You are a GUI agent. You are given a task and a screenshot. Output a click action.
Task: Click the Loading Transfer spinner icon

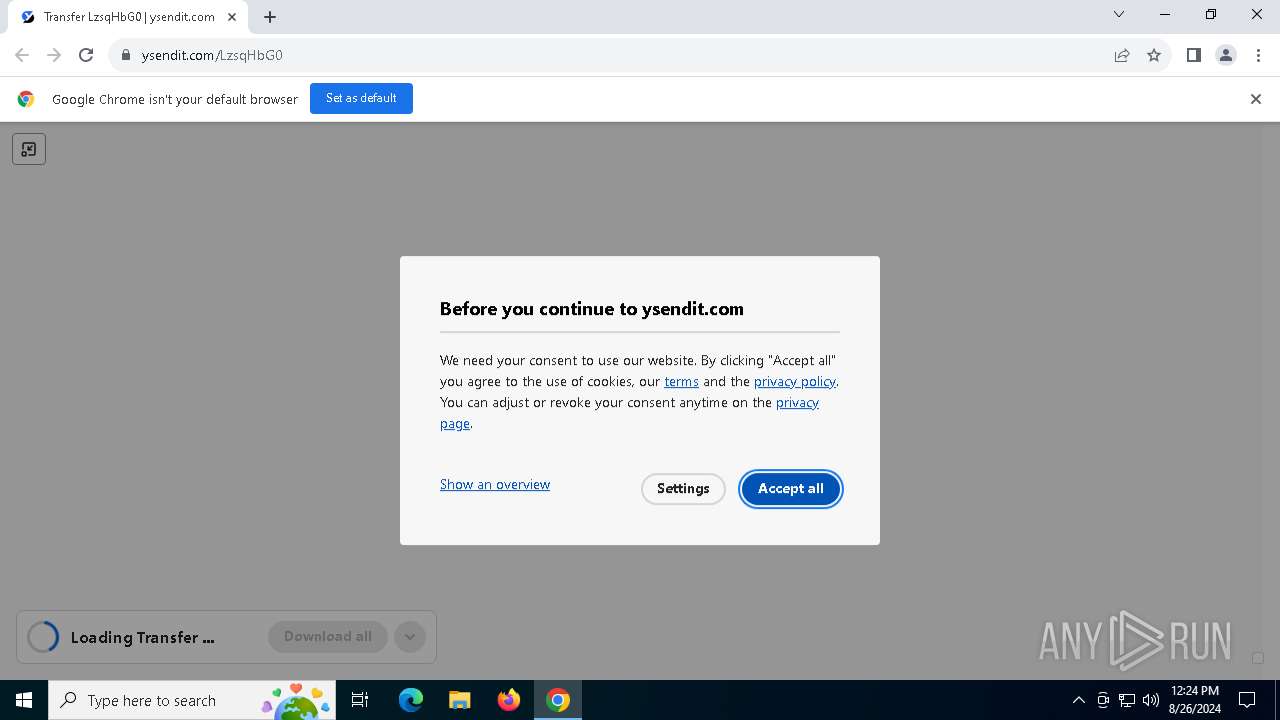click(x=43, y=637)
